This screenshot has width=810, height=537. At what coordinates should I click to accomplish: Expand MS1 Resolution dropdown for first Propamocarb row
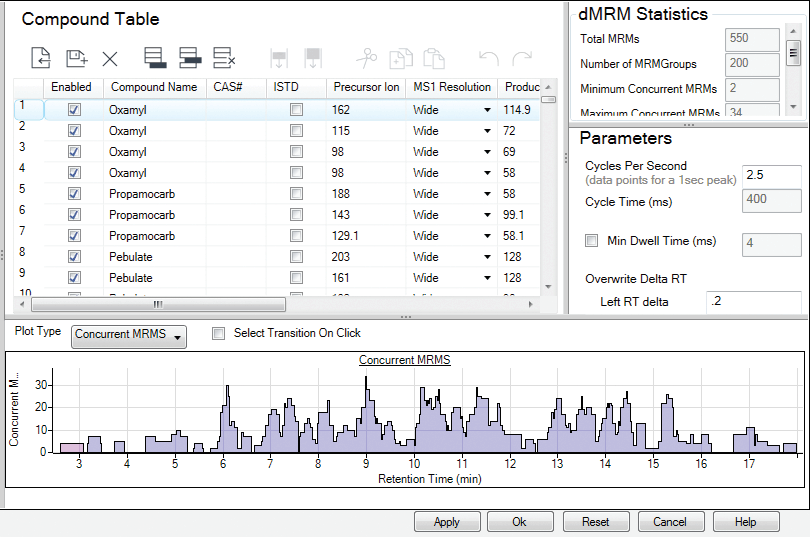(x=487, y=194)
